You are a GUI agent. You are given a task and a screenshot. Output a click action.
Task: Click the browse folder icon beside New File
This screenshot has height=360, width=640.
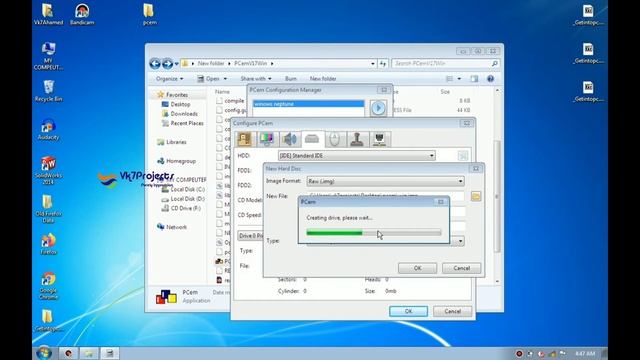coord(476,196)
